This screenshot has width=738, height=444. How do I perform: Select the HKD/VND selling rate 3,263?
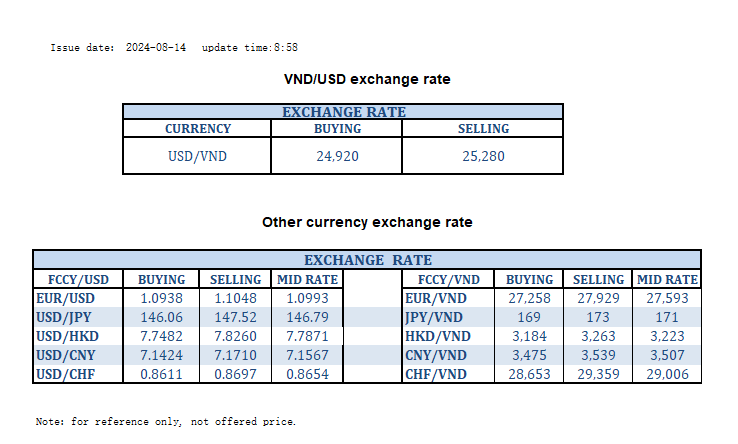pyautogui.click(x=599, y=335)
